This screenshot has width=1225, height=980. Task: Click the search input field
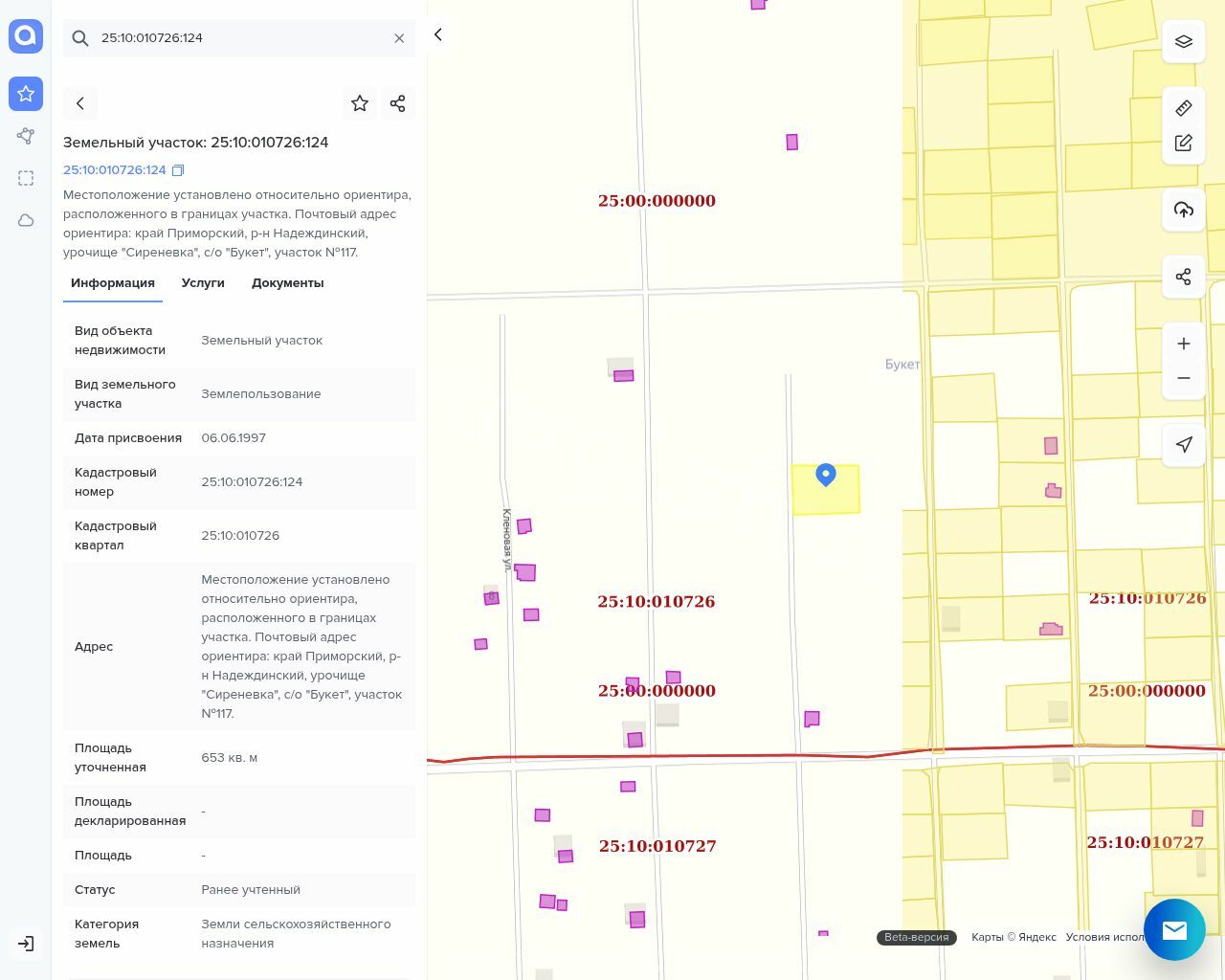pyautogui.click(x=239, y=38)
